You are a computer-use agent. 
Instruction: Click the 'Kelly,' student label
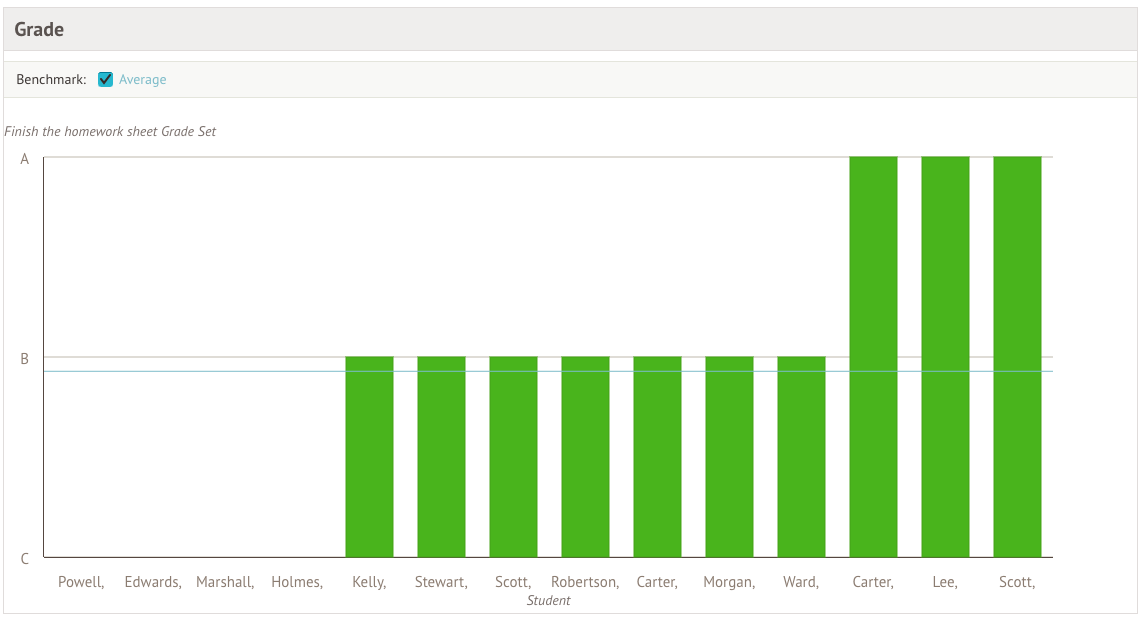(369, 582)
